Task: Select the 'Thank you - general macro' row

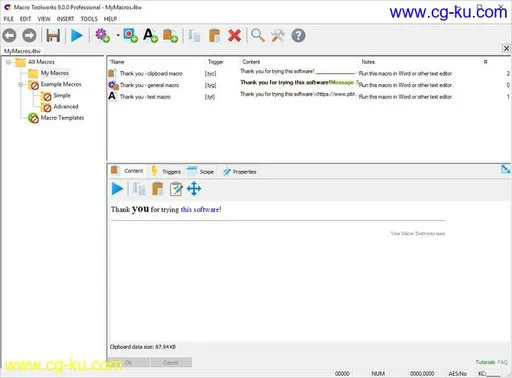Action: click(309, 85)
